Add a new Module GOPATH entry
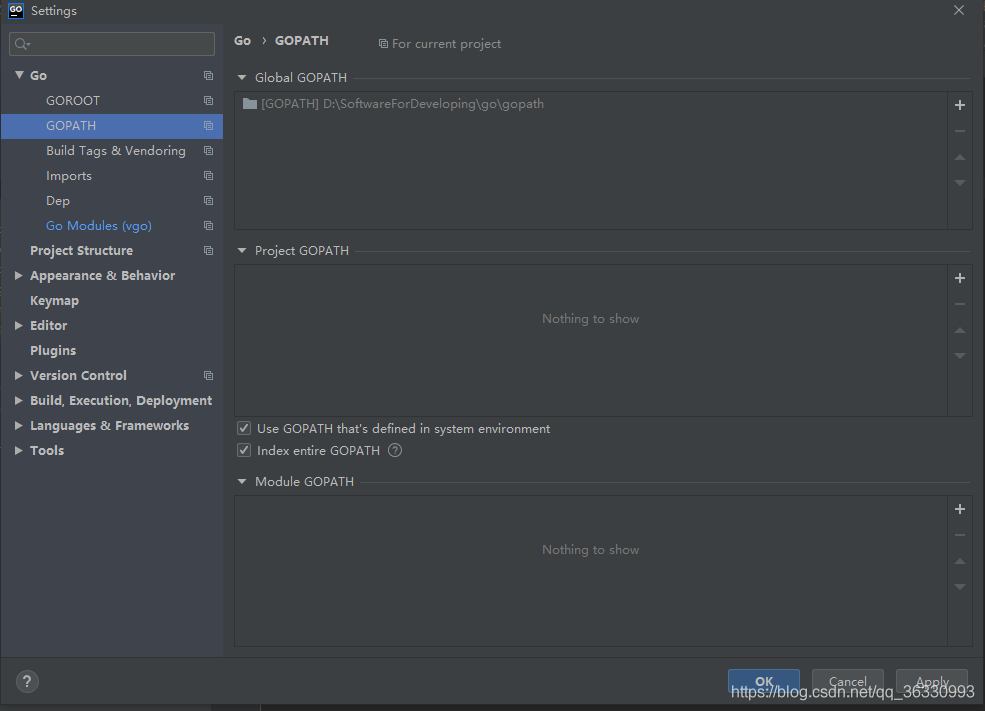Screen dimensions: 985x711 (959, 509)
